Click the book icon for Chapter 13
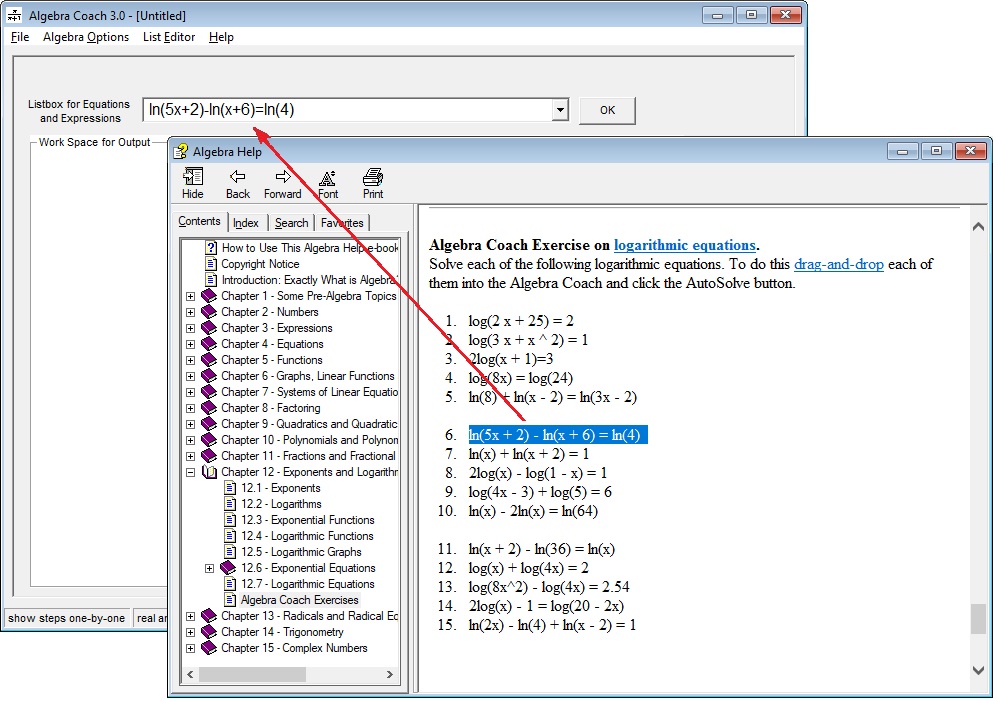This screenshot has height=701, width=996. (209, 616)
